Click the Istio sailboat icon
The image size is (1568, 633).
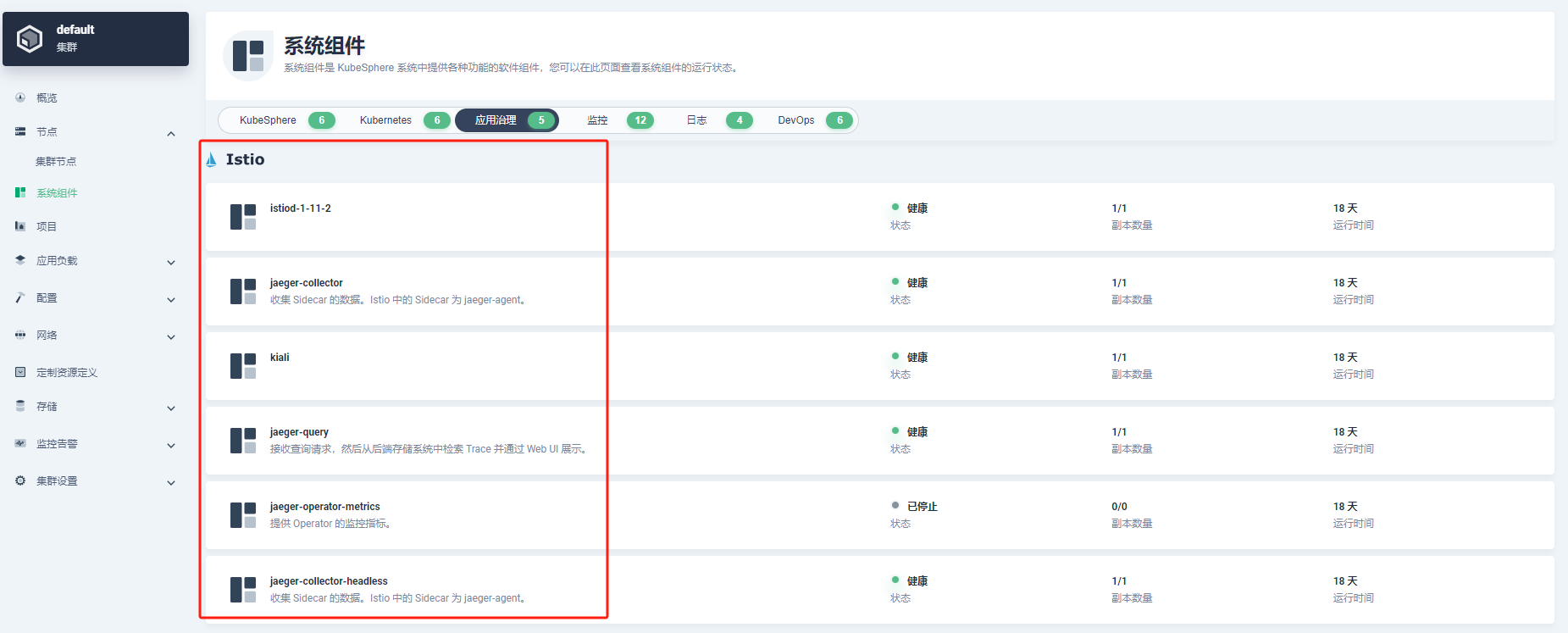click(x=211, y=159)
